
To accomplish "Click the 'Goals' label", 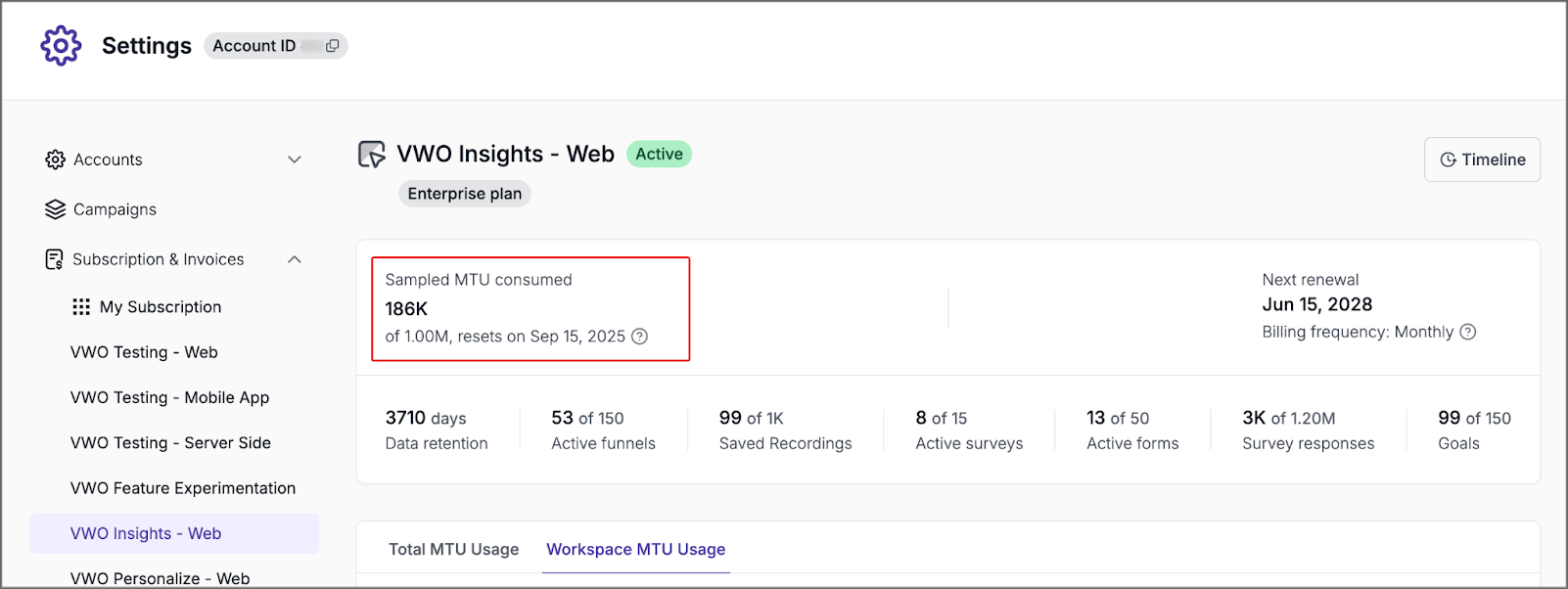I will (x=1458, y=443).
